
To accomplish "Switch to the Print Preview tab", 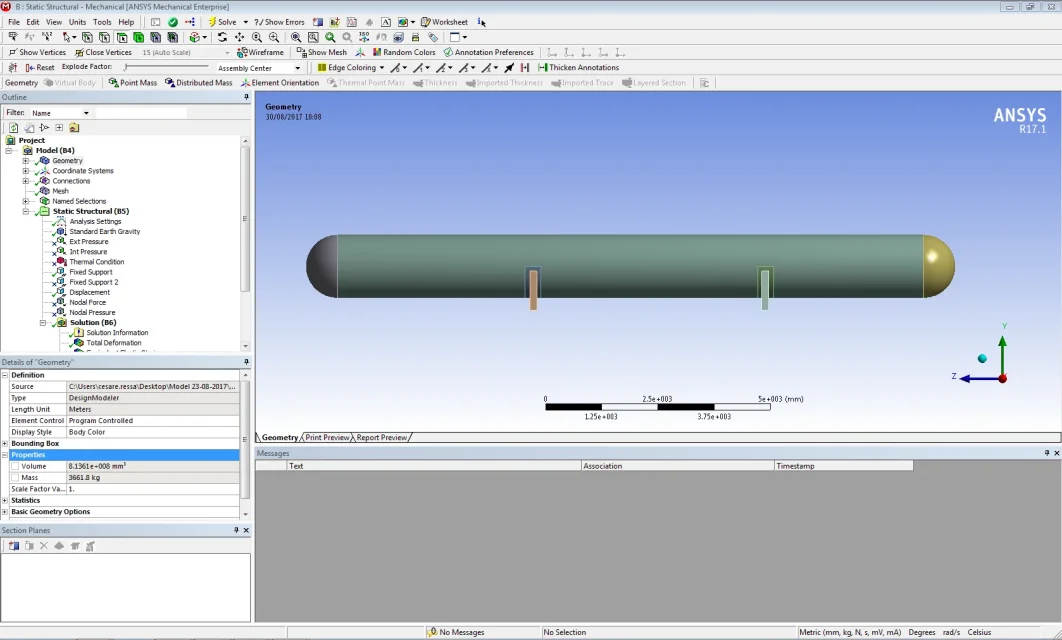I will pyautogui.click(x=327, y=438).
